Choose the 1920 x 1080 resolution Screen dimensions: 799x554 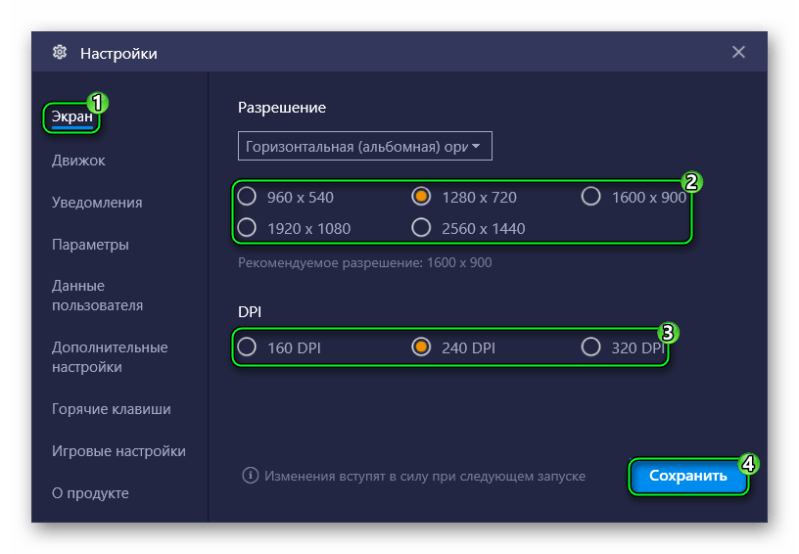click(x=294, y=228)
